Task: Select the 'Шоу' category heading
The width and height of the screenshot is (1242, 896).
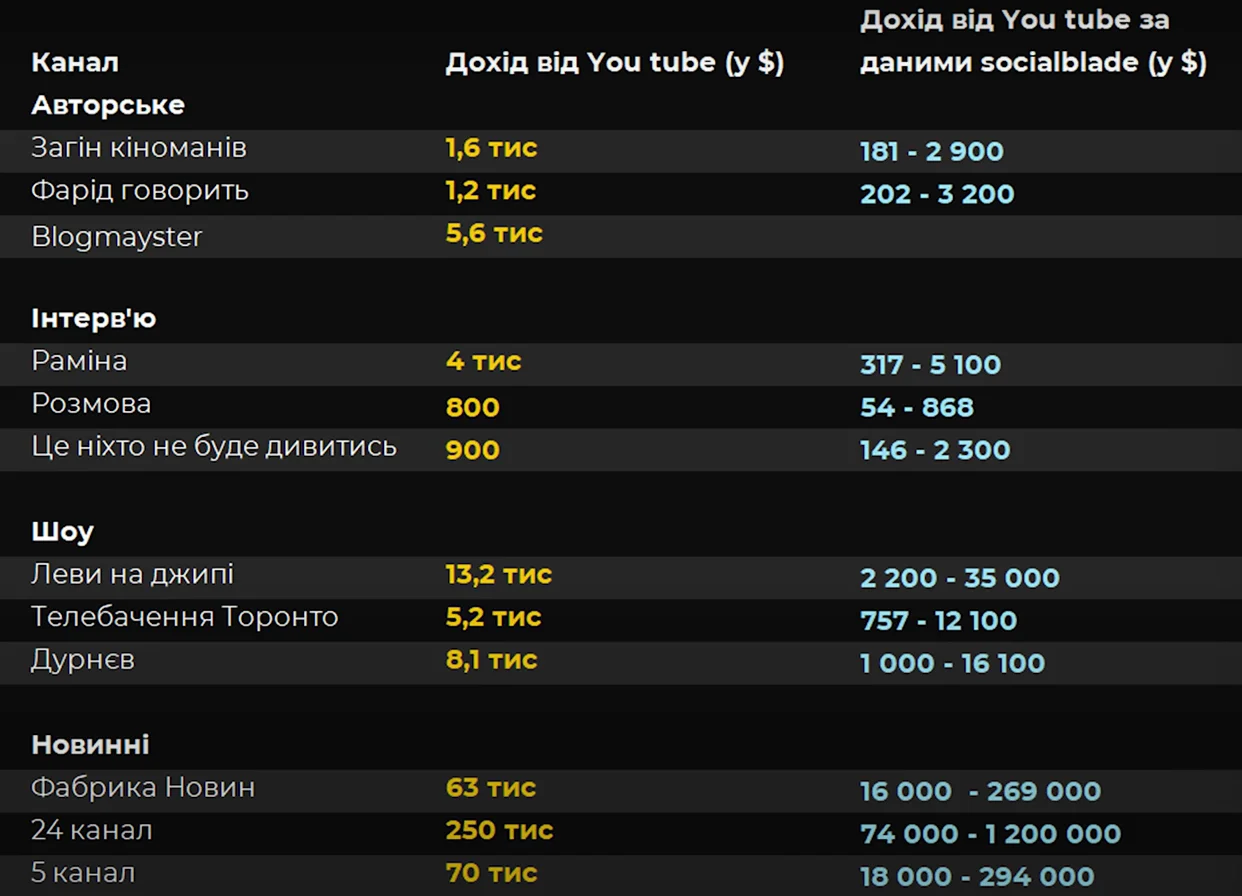Action: [x=62, y=532]
